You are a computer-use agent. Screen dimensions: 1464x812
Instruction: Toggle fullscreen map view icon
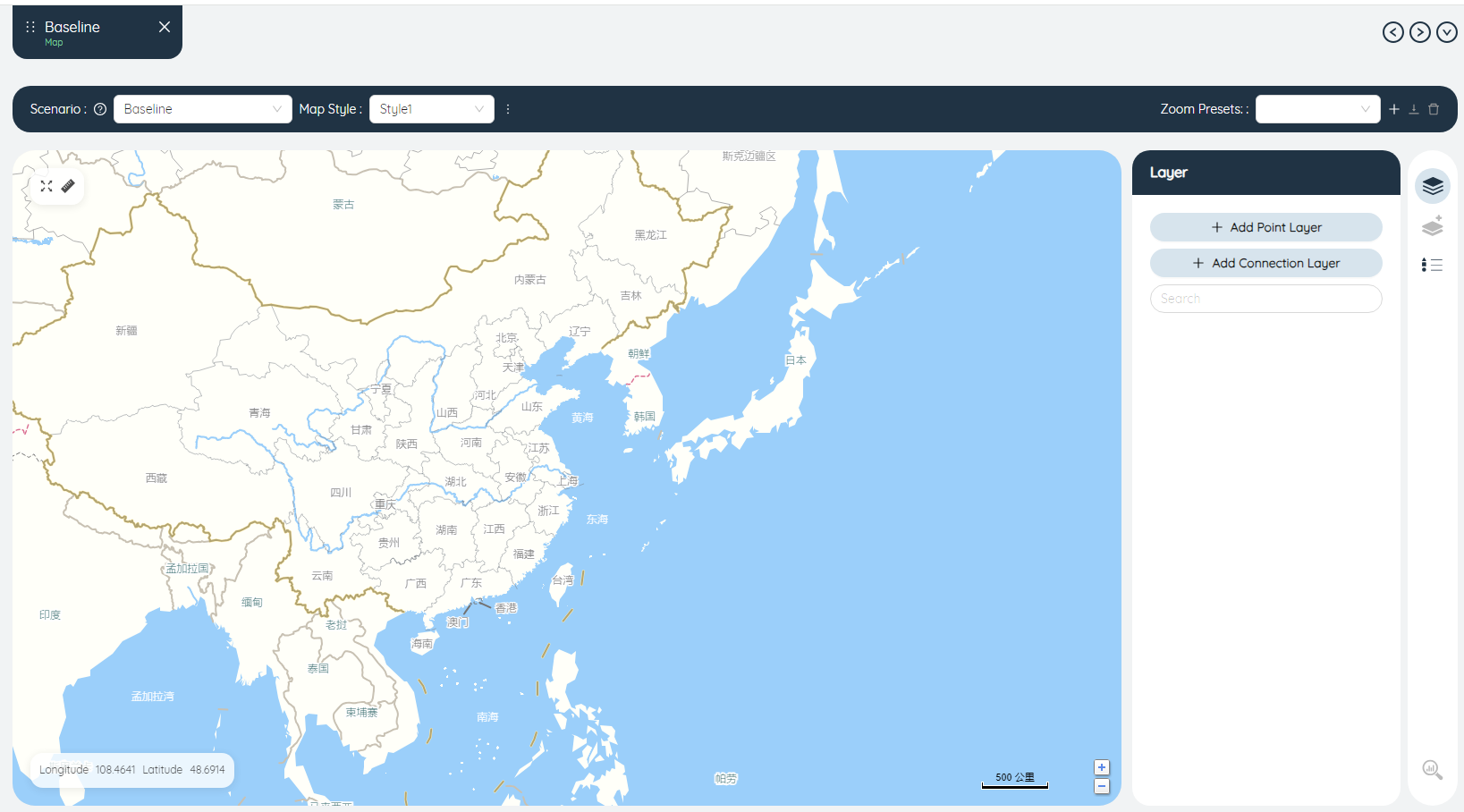pos(47,186)
